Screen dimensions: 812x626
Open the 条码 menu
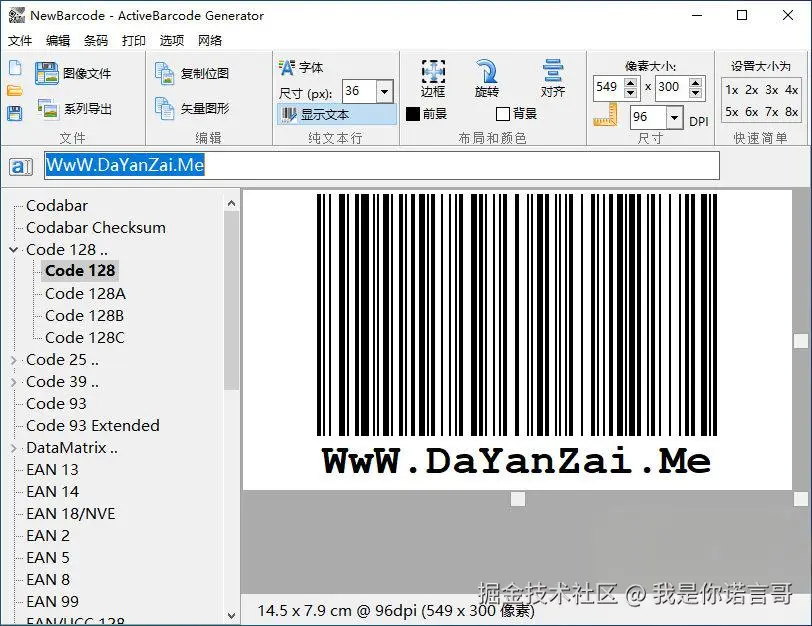96,40
